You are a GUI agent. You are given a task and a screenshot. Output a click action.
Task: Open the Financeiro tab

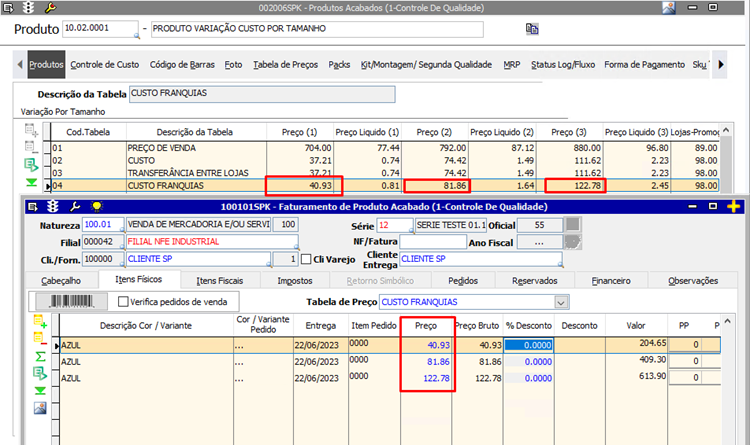tap(614, 281)
